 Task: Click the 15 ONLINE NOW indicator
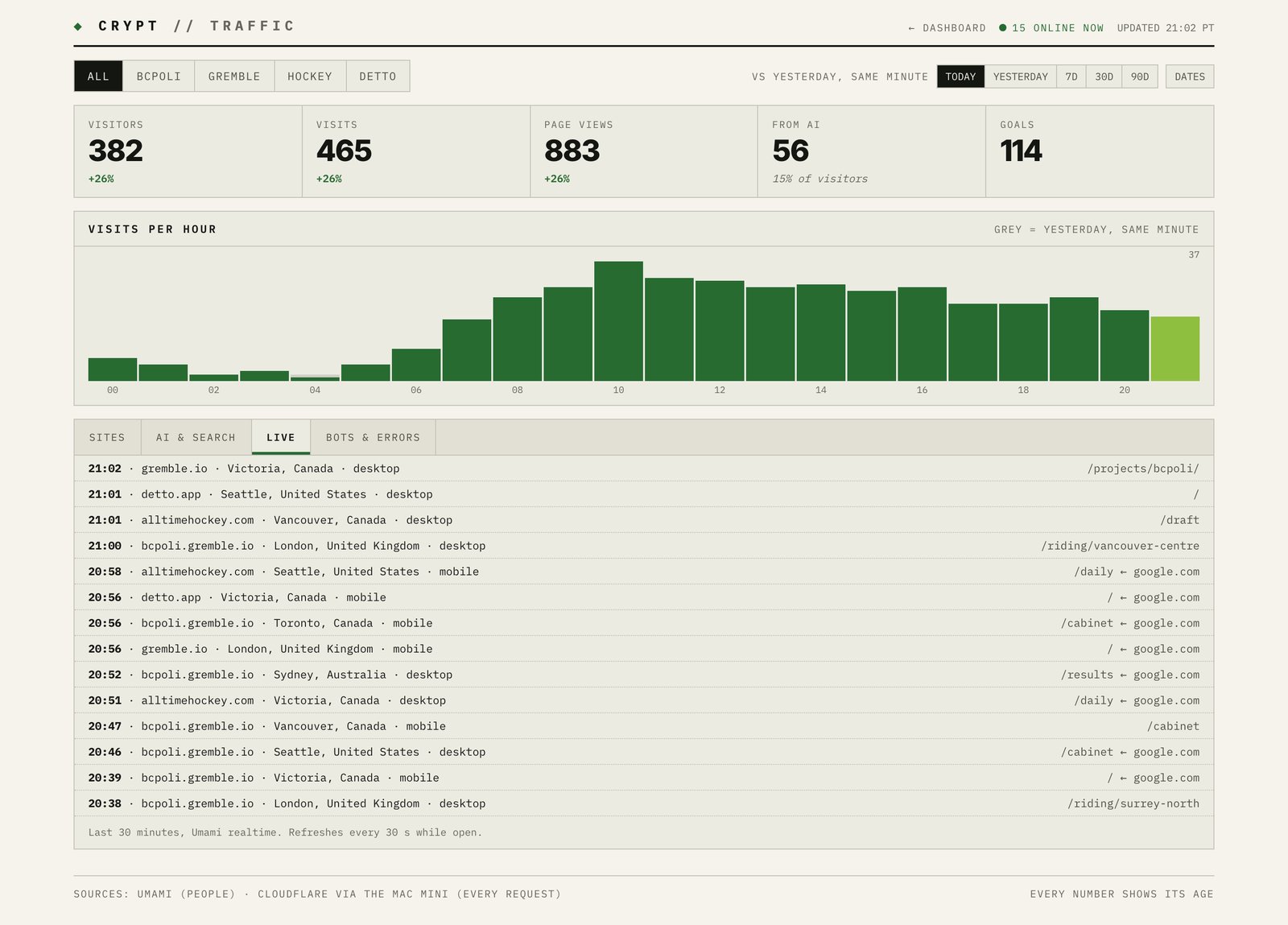click(1051, 28)
